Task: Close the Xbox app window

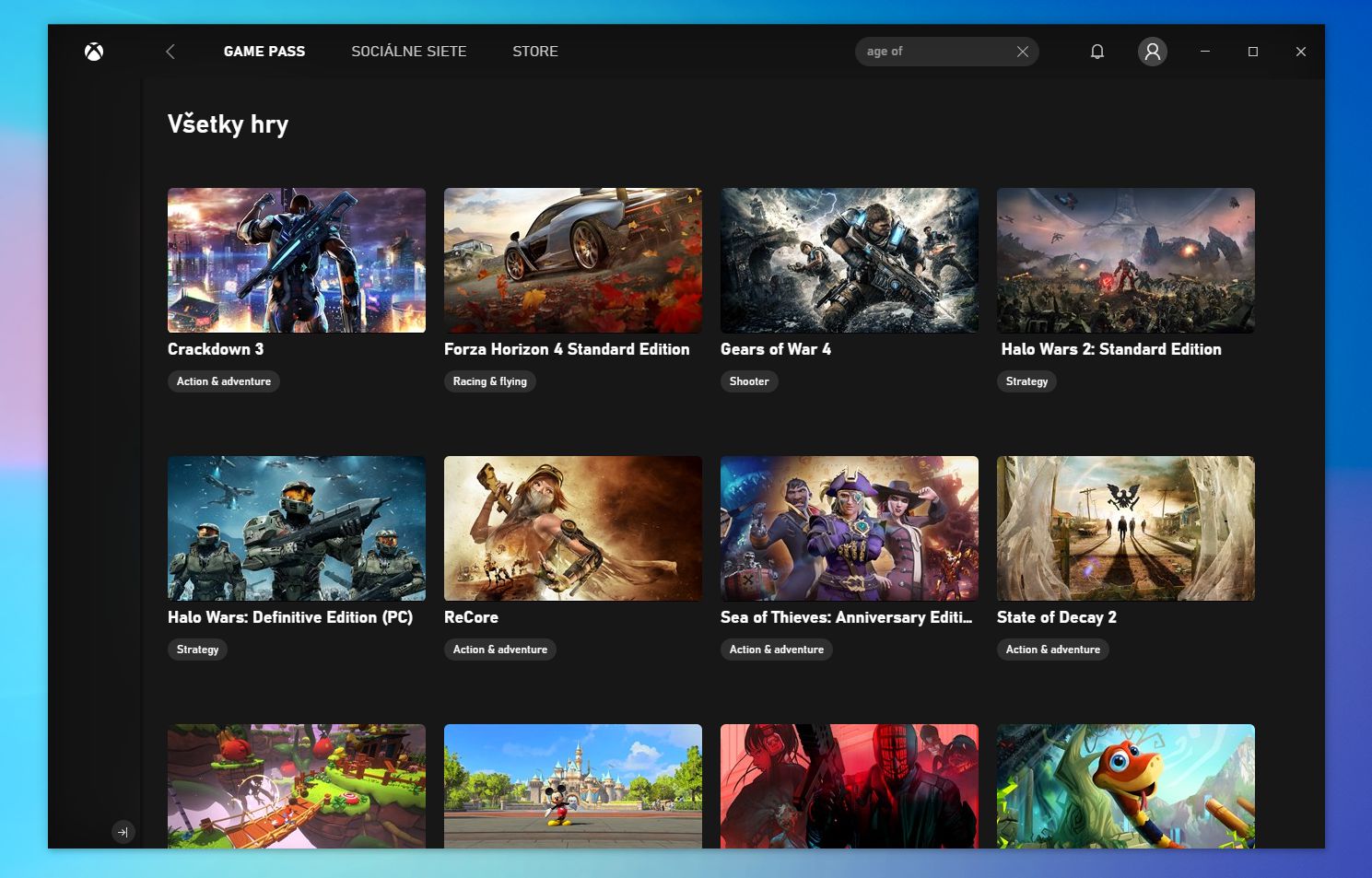Action: tap(1301, 52)
